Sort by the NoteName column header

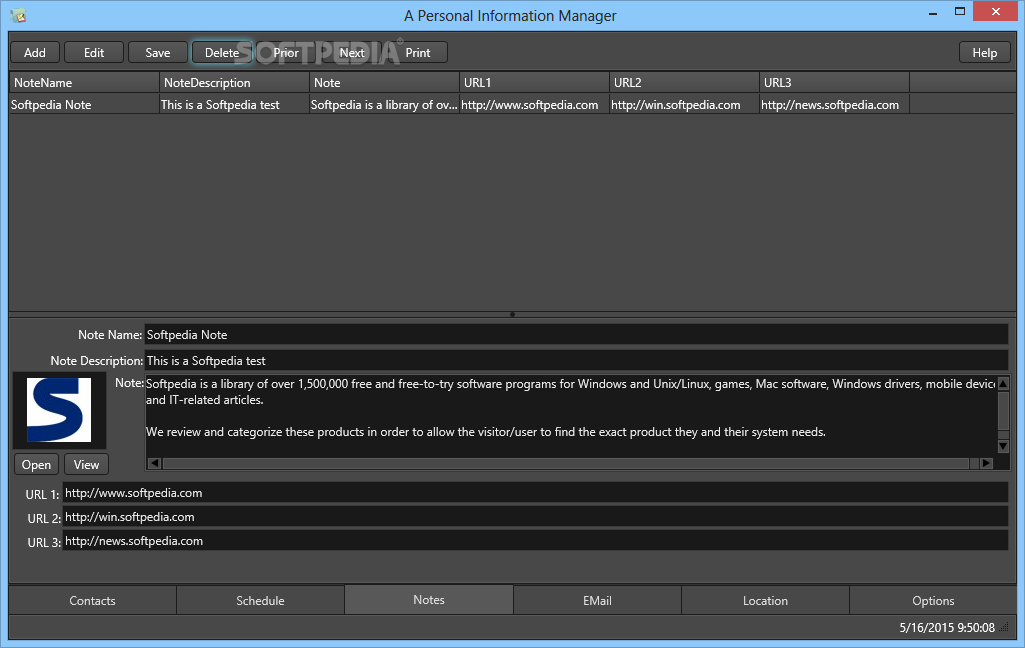tap(84, 82)
